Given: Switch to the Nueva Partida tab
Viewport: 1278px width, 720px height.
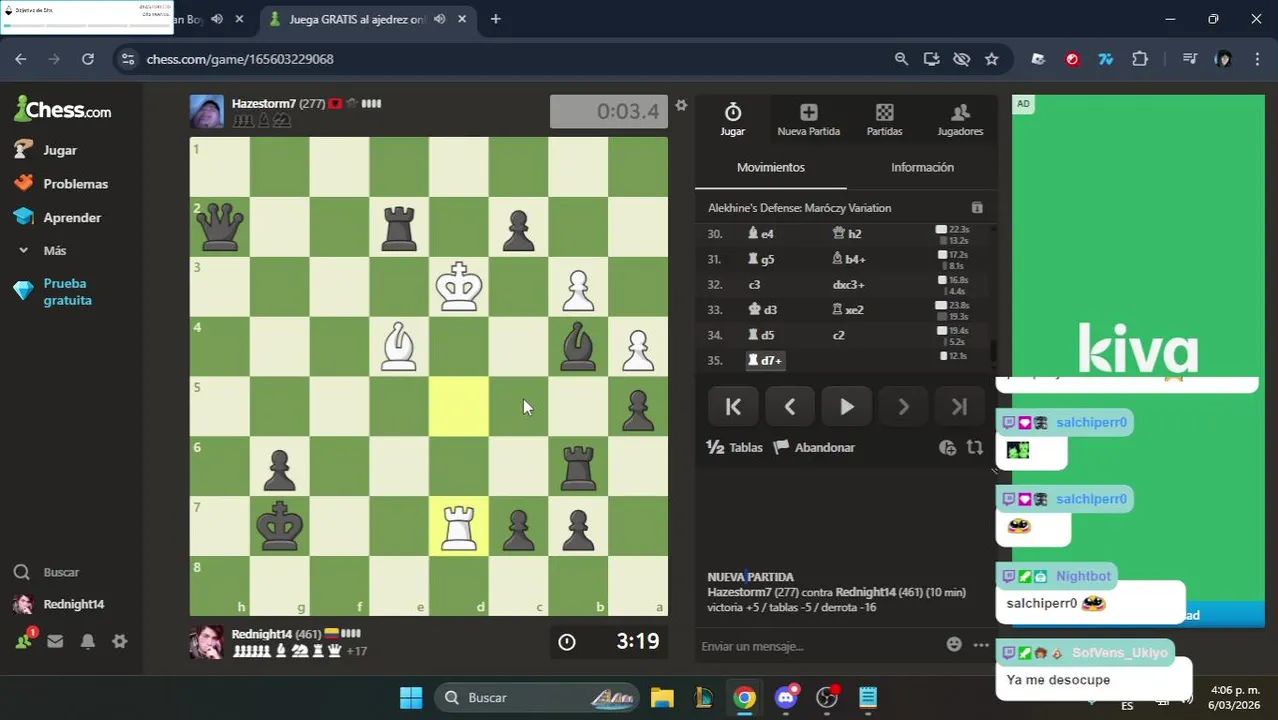Looking at the screenshot, I should pyautogui.click(x=808, y=119).
